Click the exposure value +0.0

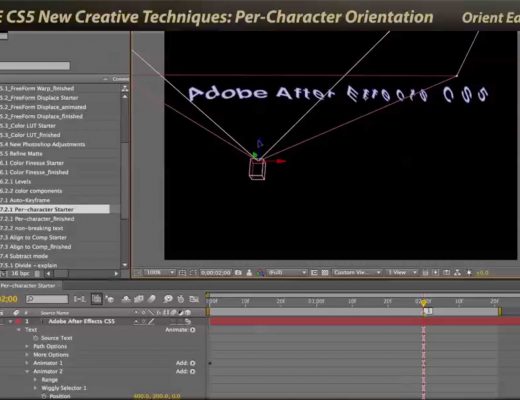(482, 273)
